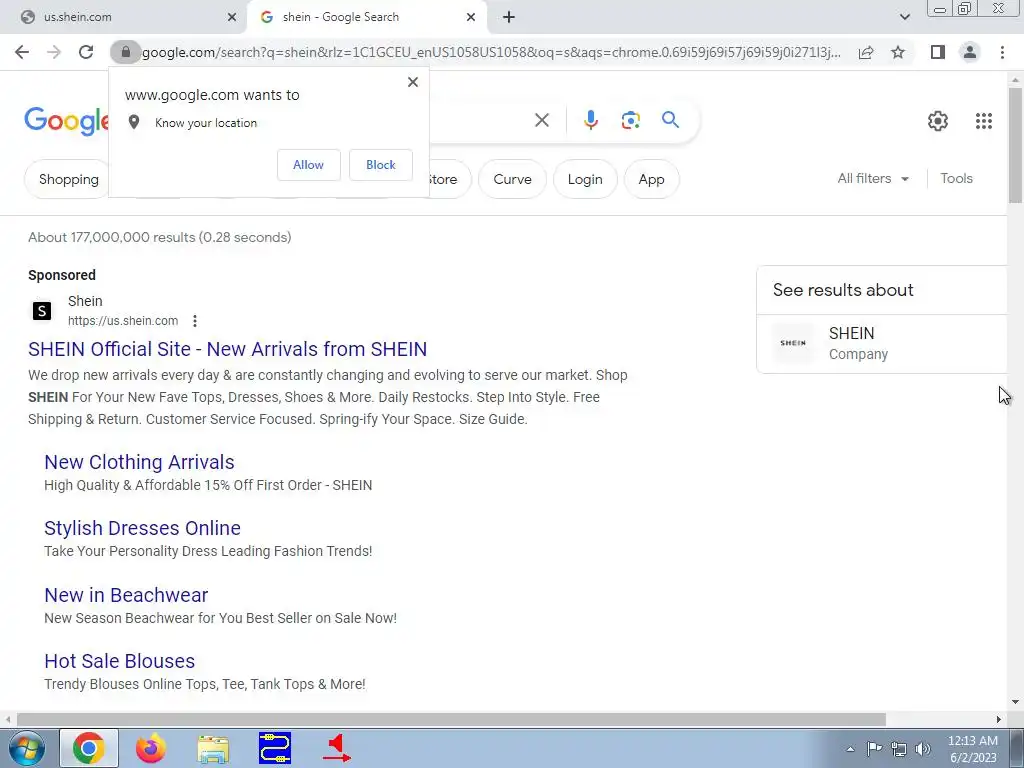
Task: Allow Google to know your location
Action: (308, 165)
